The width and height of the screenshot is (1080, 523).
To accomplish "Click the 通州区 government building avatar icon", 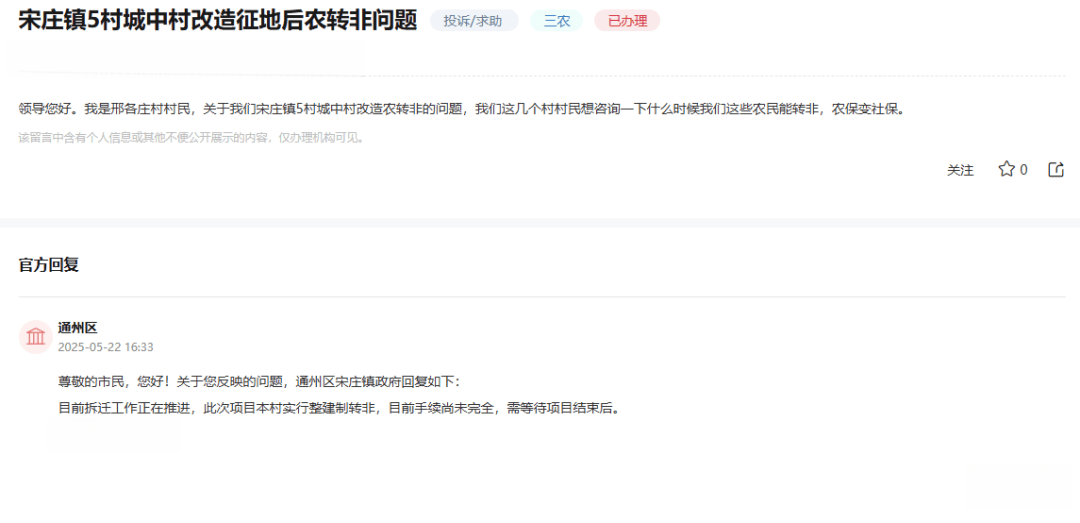I will (x=36, y=337).
